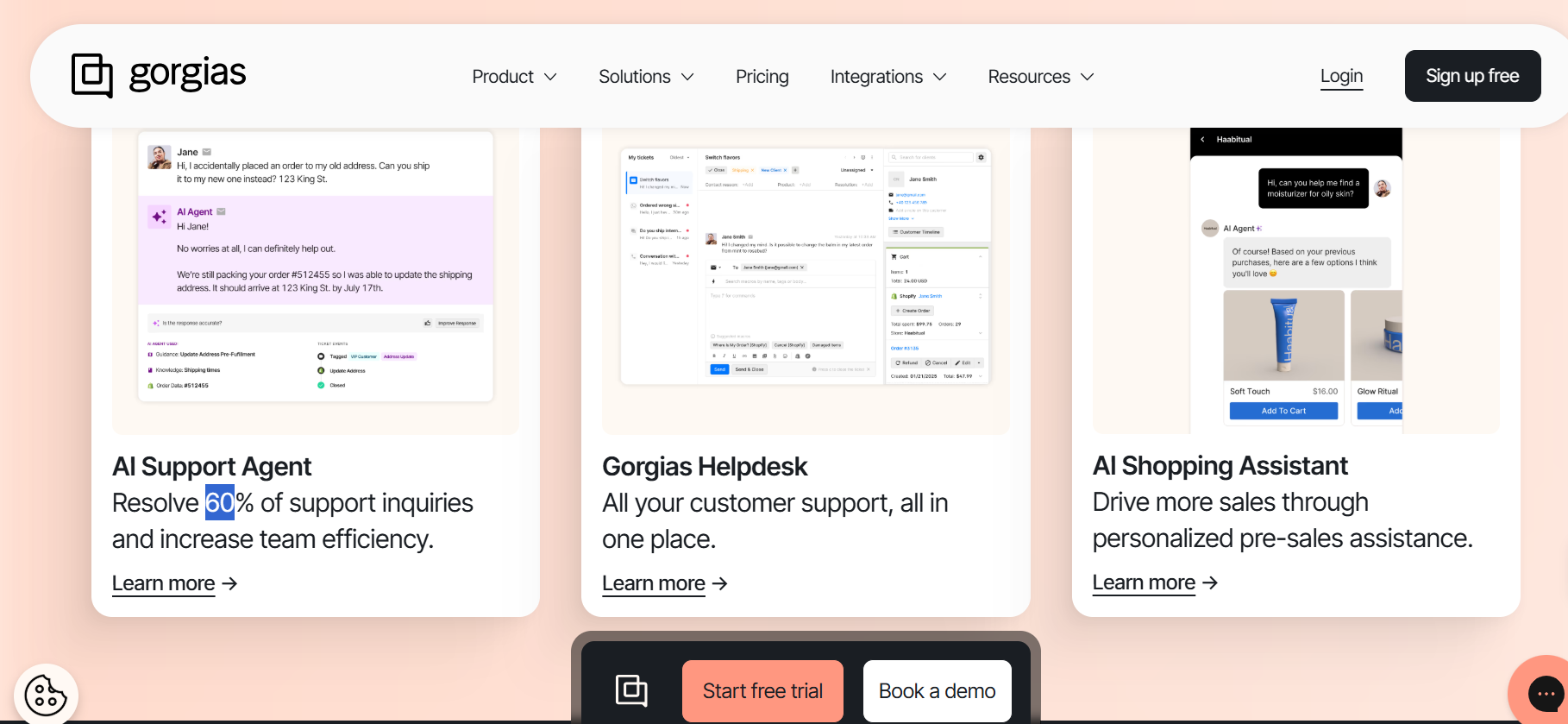Click 'All your customer support, all in one place.'
Viewport: 1568px width, 724px height.
pos(775,521)
